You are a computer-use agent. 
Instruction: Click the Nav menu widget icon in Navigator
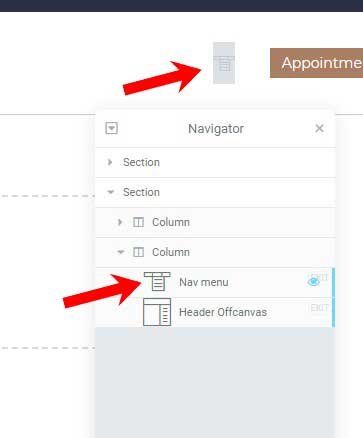157,282
